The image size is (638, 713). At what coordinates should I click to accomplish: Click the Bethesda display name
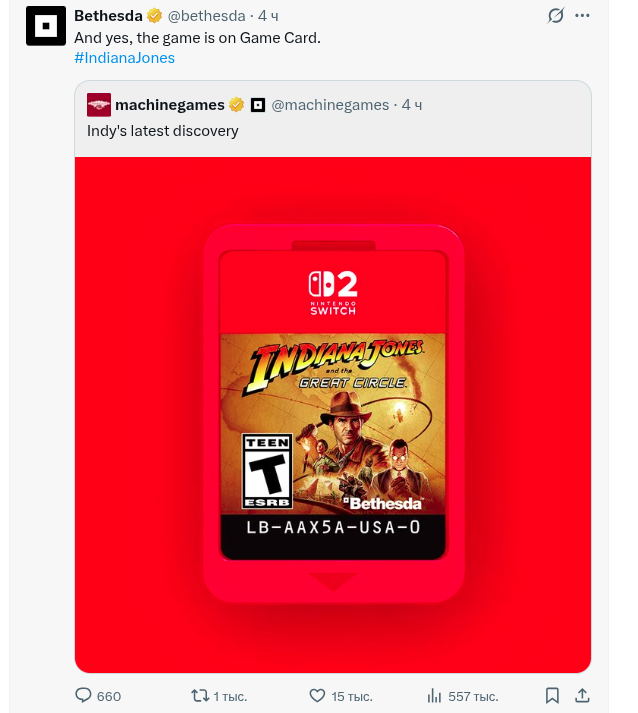[108, 16]
